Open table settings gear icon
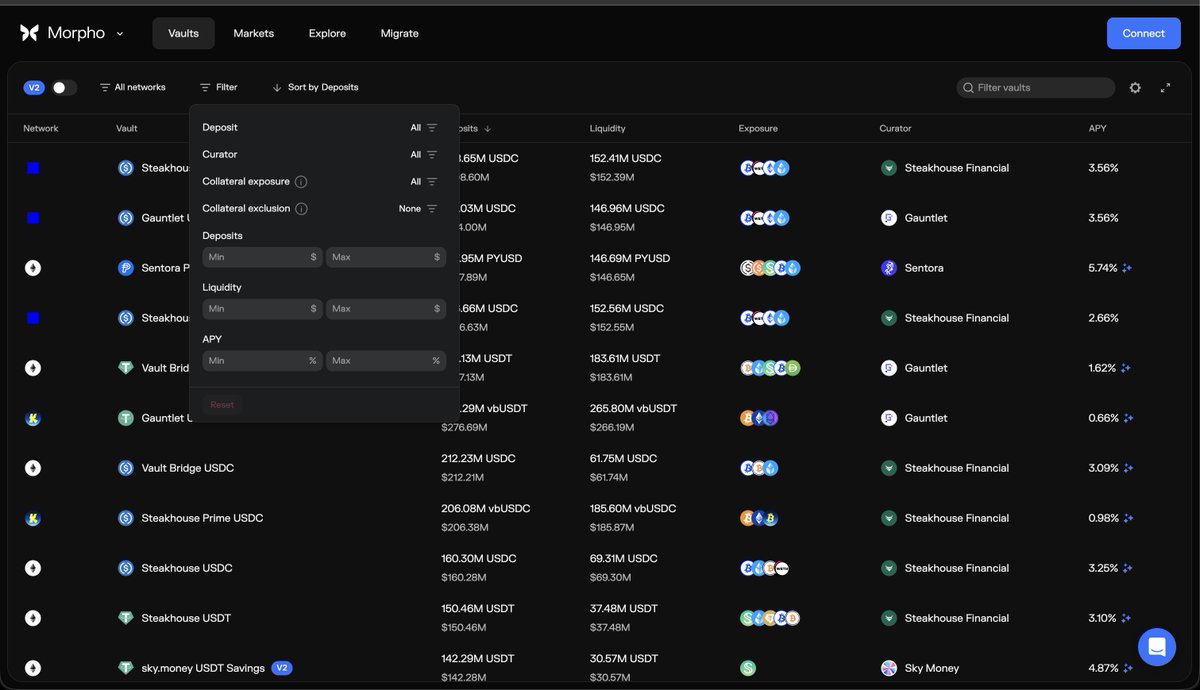The height and width of the screenshot is (690, 1200). 1135,88
